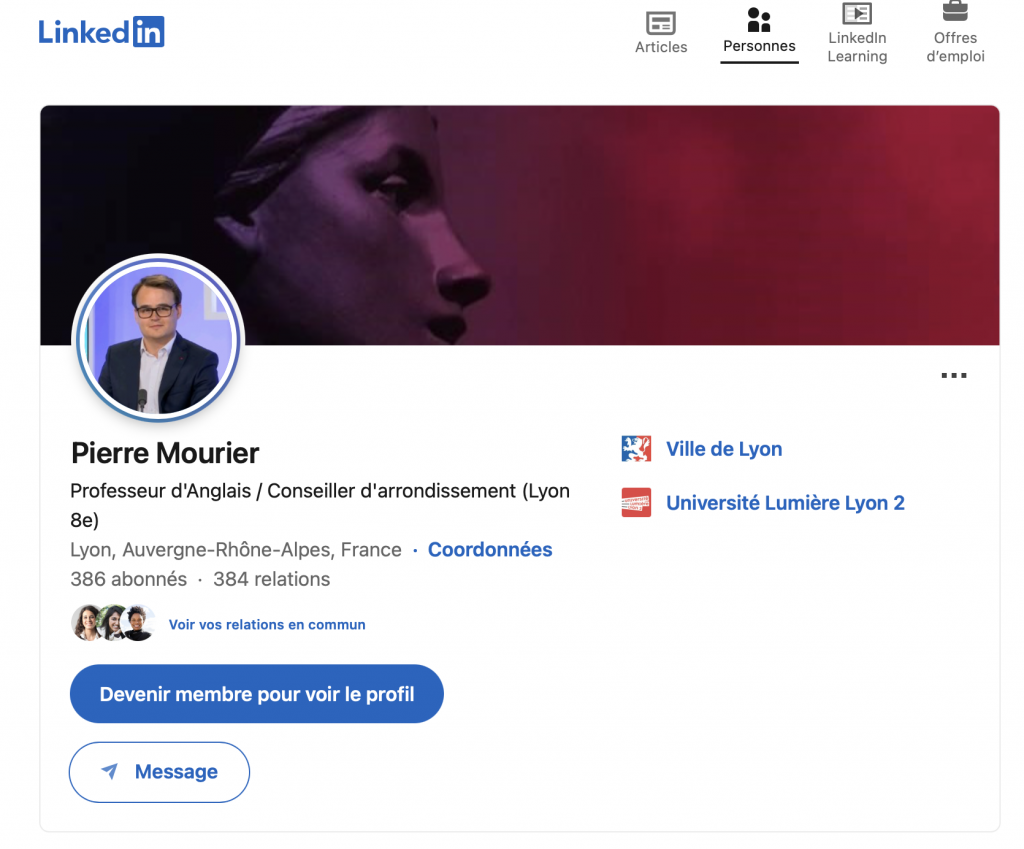Viewport: 1024px width, 849px height.
Task: Click the Université Lumière Lyon 2 logo
Action: pyautogui.click(x=636, y=503)
